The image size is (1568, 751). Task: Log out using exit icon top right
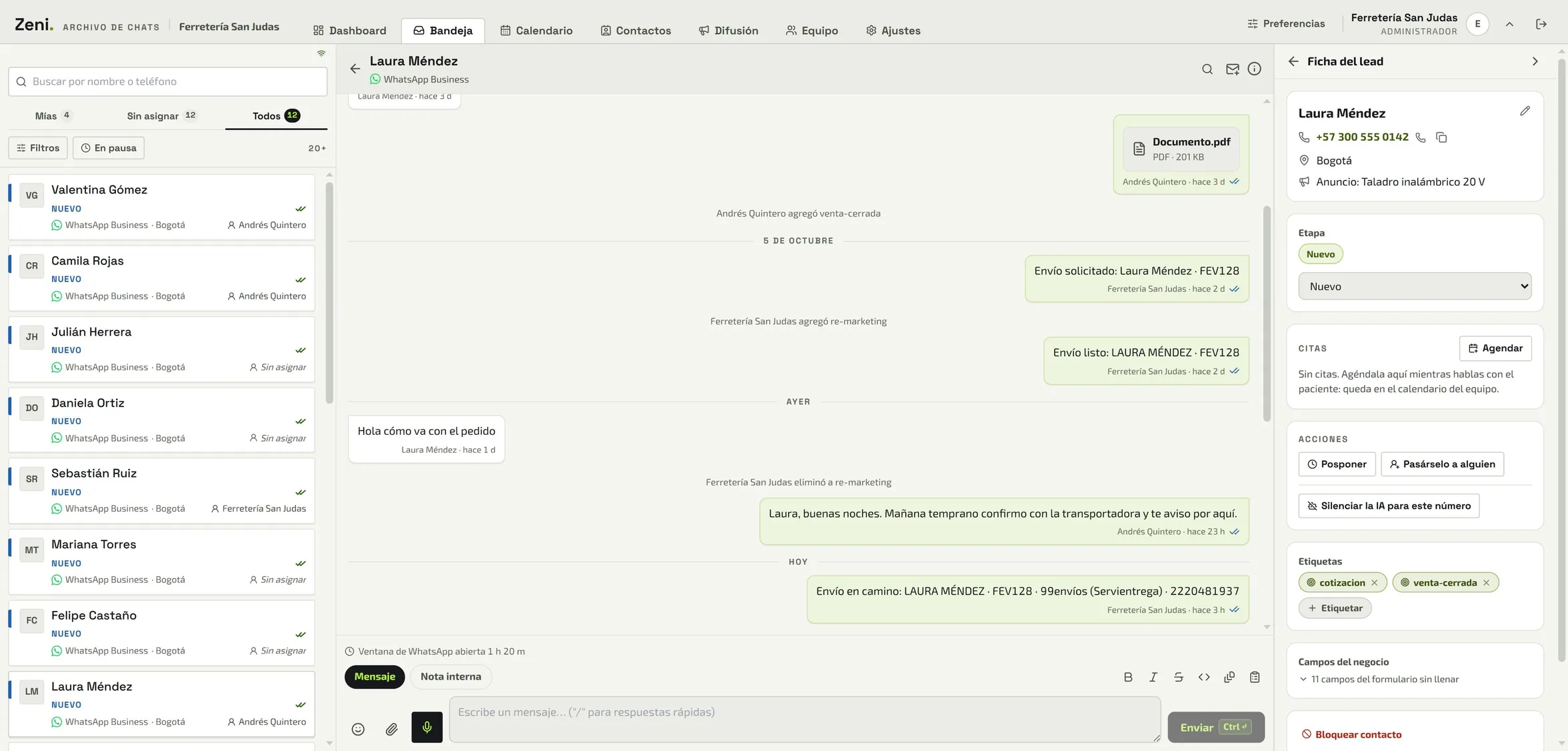tap(1541, 24)
